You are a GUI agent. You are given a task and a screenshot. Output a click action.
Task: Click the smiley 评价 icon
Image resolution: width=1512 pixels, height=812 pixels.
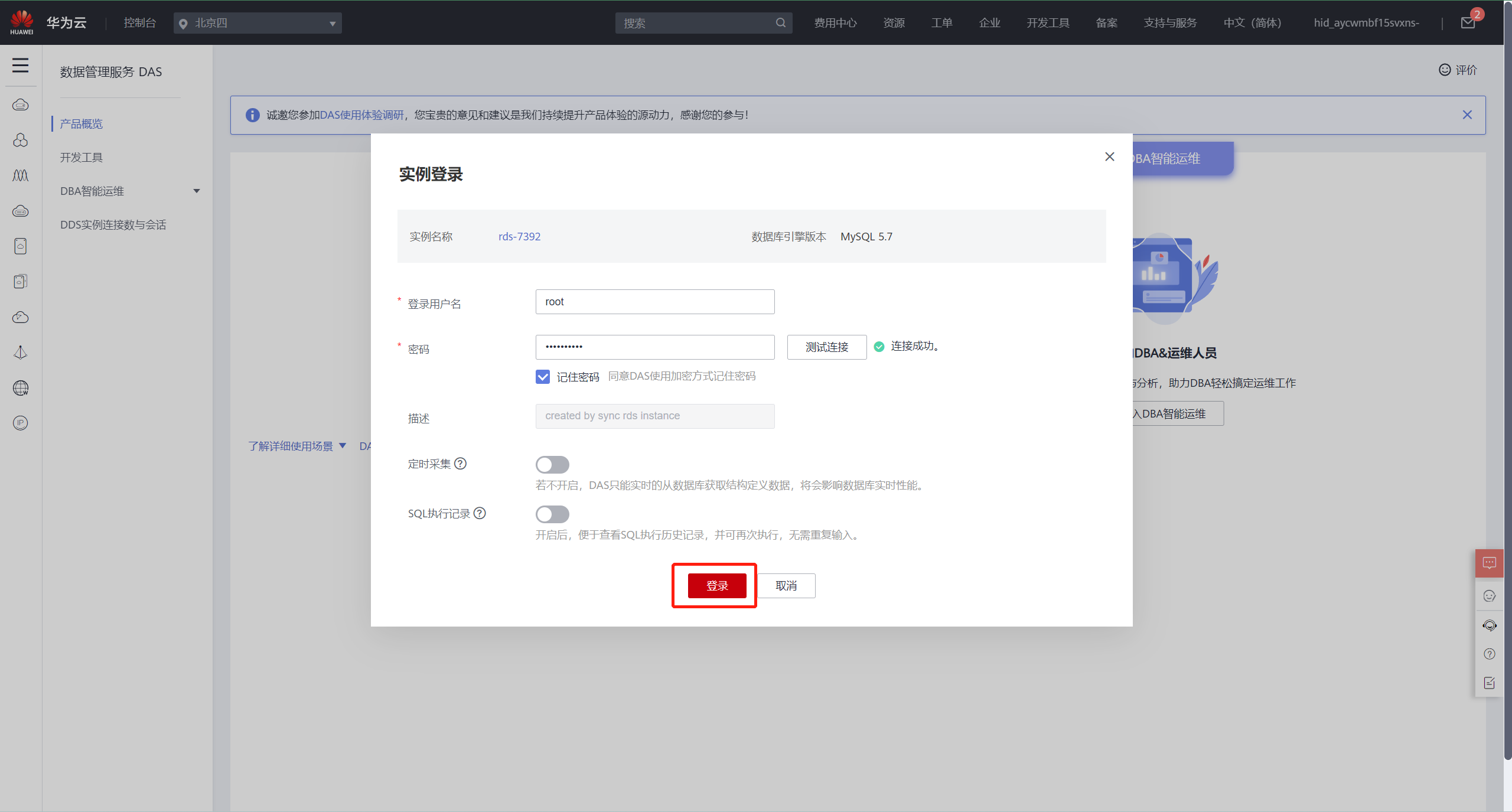point(1445,70)
